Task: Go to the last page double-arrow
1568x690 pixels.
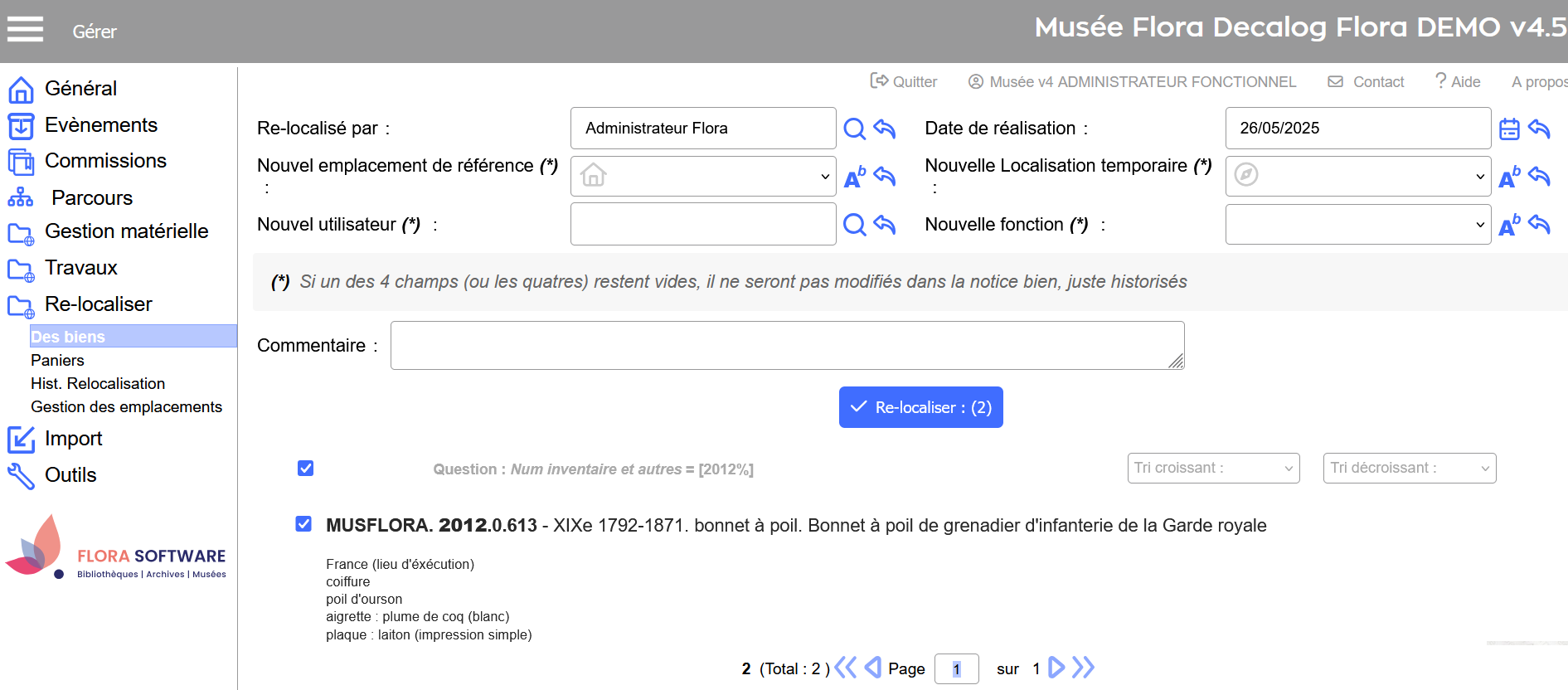Action: (1083, 668)
